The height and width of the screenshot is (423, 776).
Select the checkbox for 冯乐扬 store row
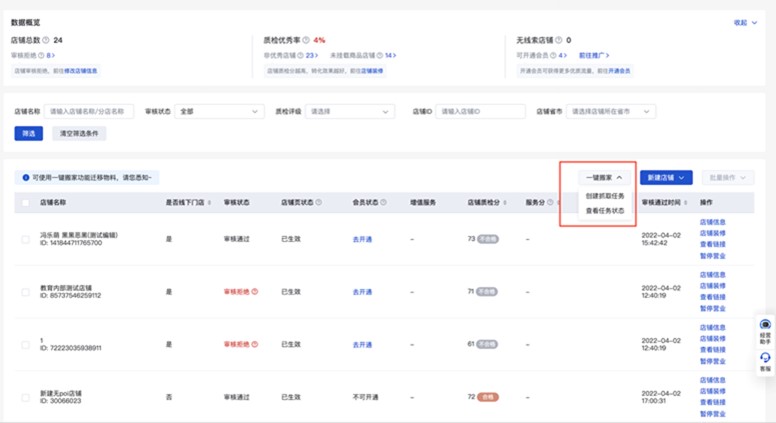(x=26, y=239)
